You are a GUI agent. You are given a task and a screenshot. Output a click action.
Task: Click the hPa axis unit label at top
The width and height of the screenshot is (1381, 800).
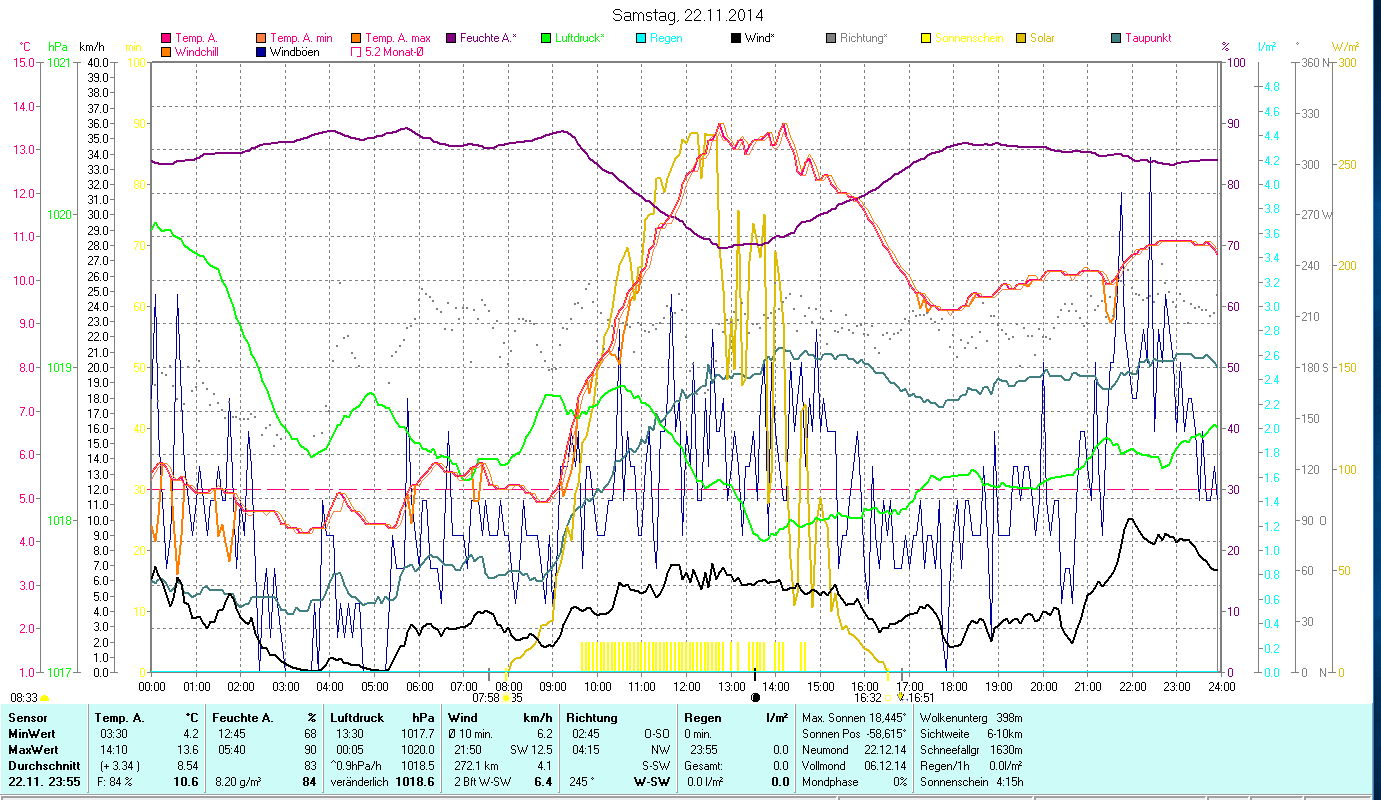[x=58, y=47]
